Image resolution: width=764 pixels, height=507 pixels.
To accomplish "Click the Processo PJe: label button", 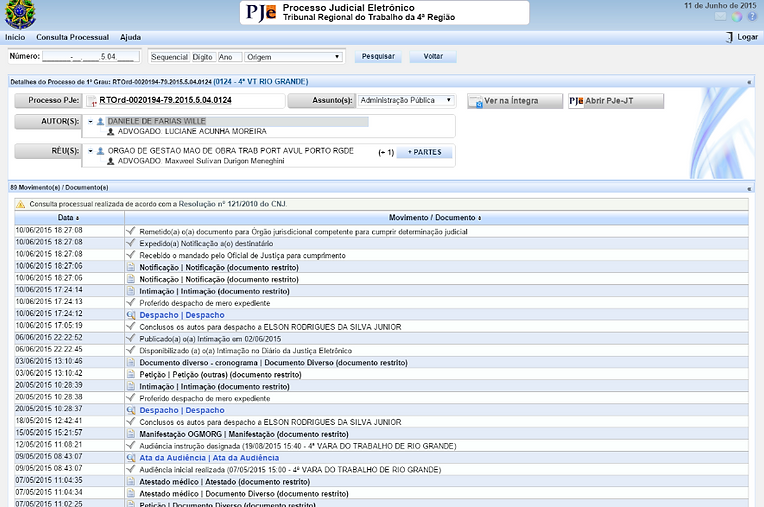I will 48,100.
